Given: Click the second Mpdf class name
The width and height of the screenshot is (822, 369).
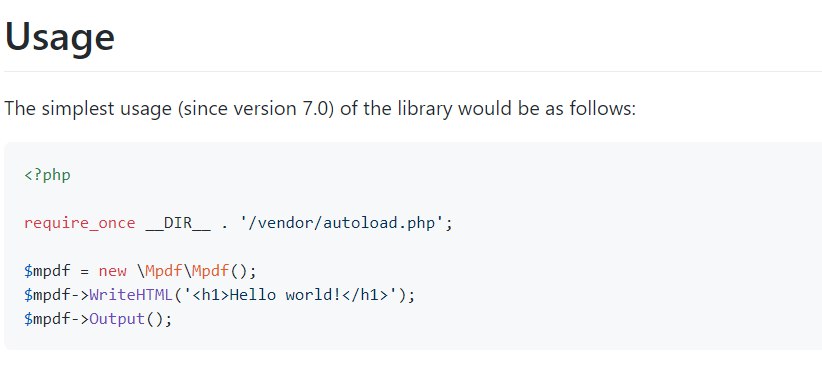Looking at the screenshot, I should tap(210, 271).
